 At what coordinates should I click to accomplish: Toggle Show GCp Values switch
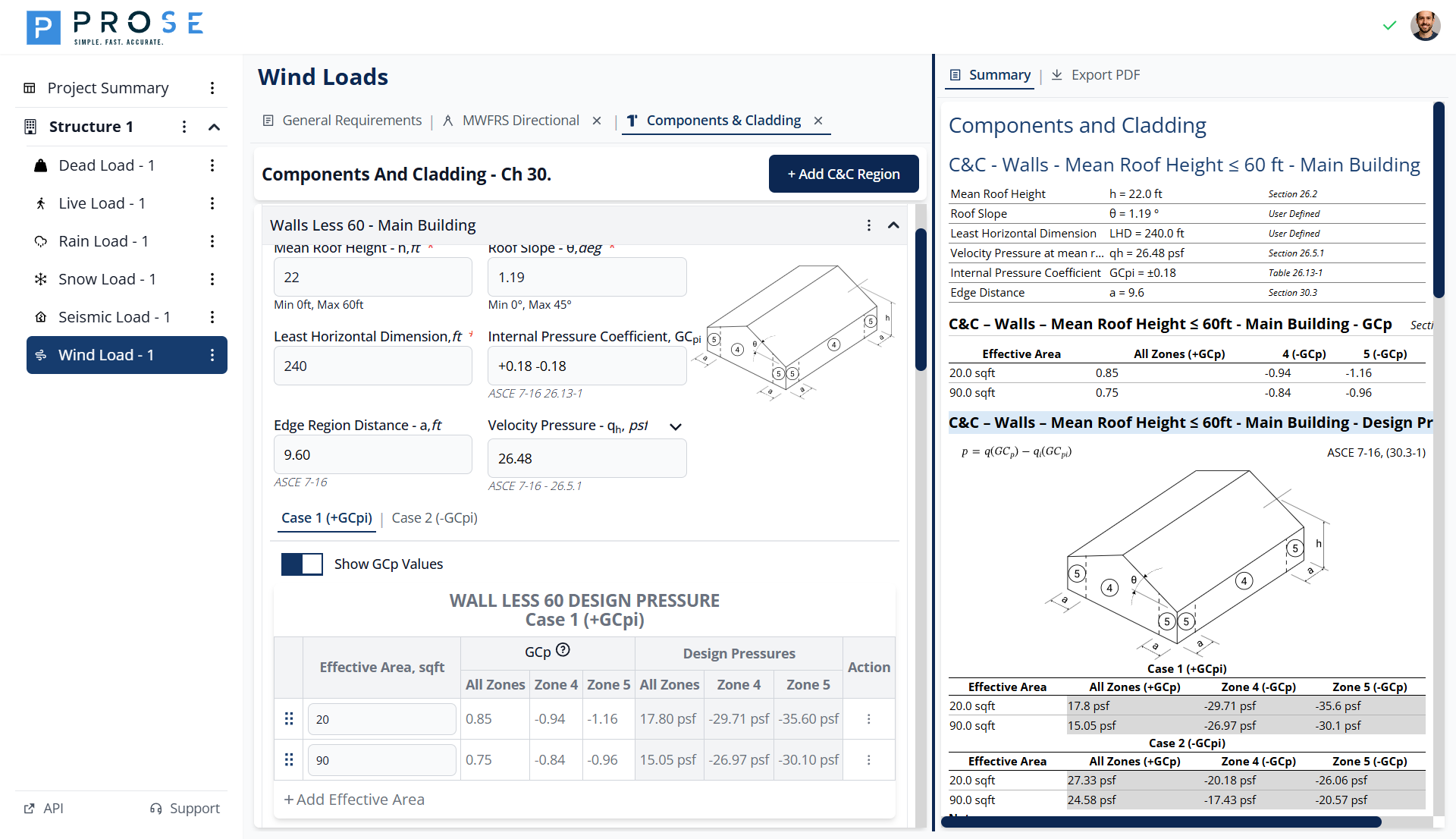(x=302, y=564)
